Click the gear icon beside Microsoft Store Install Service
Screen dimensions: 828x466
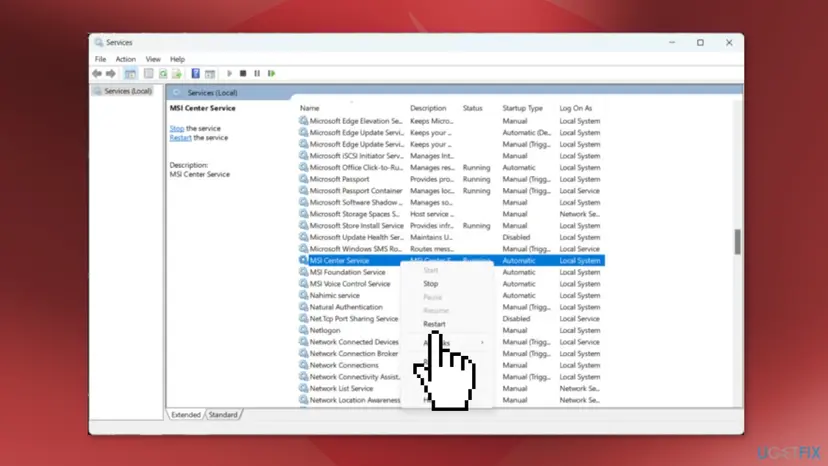(x=303, y=226)
